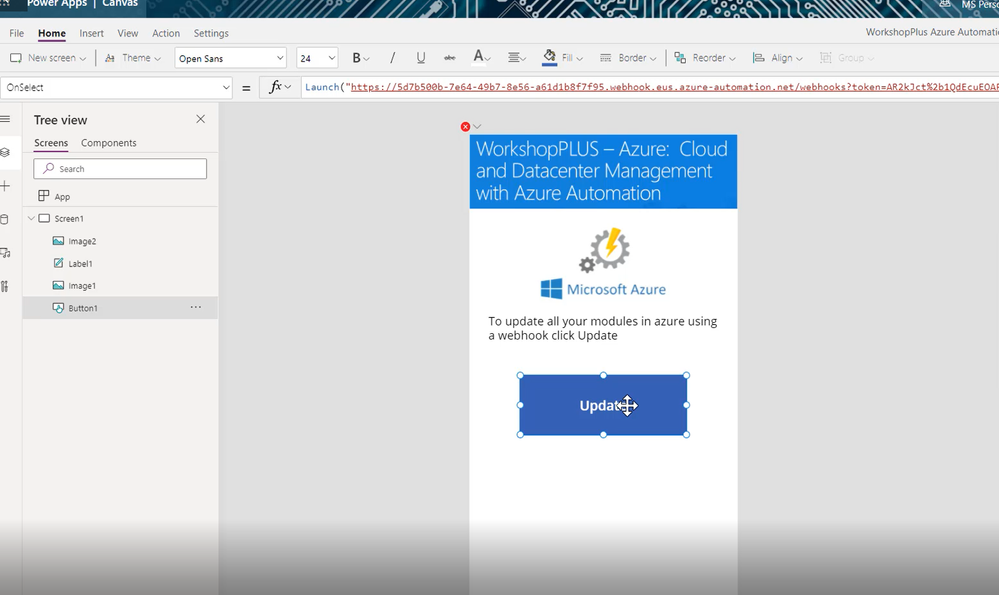Toggle italic formatting
This screenshot has height=595, width=999.
click(392, 58)
